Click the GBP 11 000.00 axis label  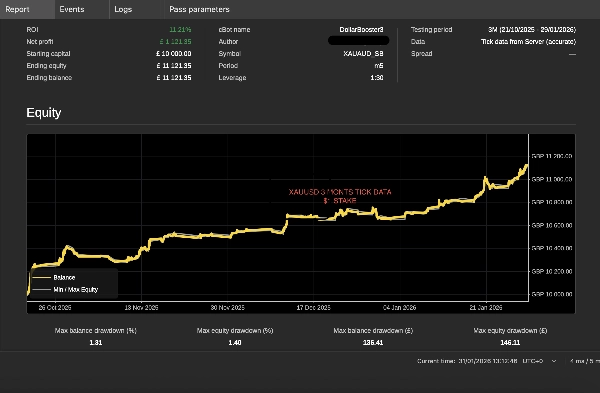click(x=552, y=179)
